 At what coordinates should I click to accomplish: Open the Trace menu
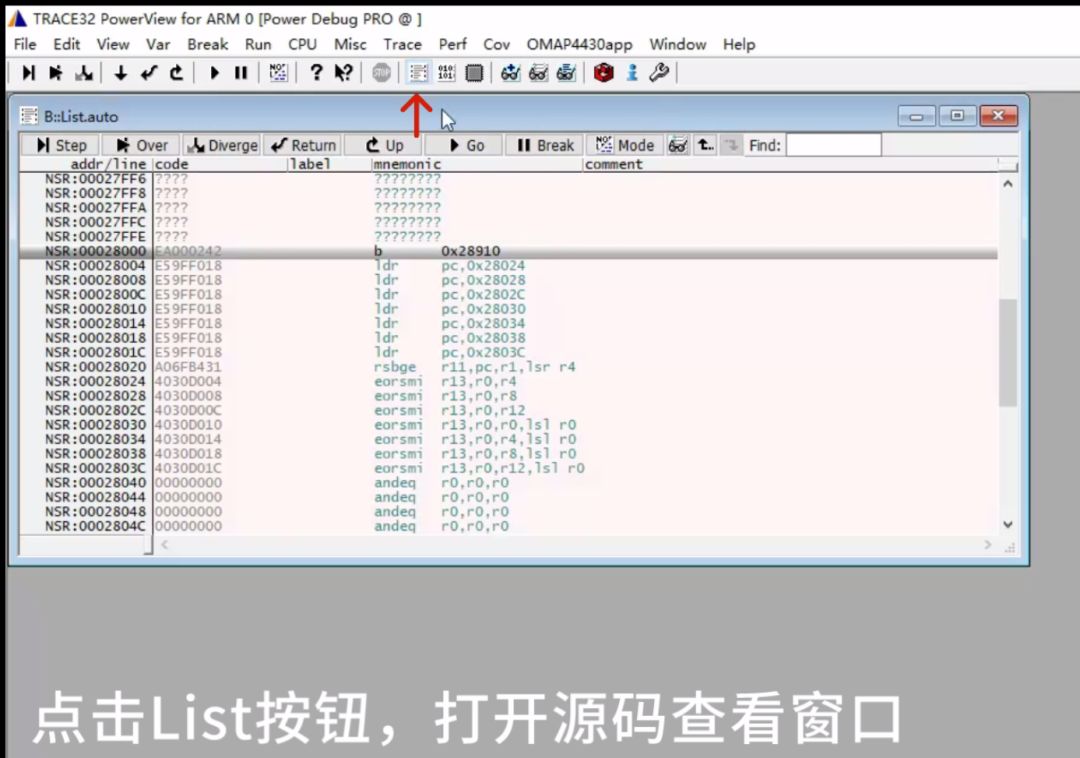[x=402, y=44]
